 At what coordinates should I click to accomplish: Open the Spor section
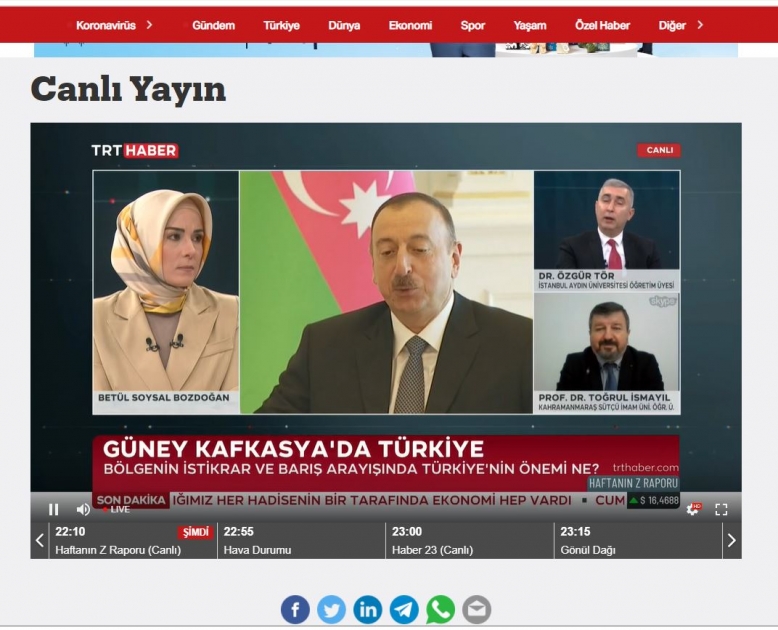pos(472,25)
